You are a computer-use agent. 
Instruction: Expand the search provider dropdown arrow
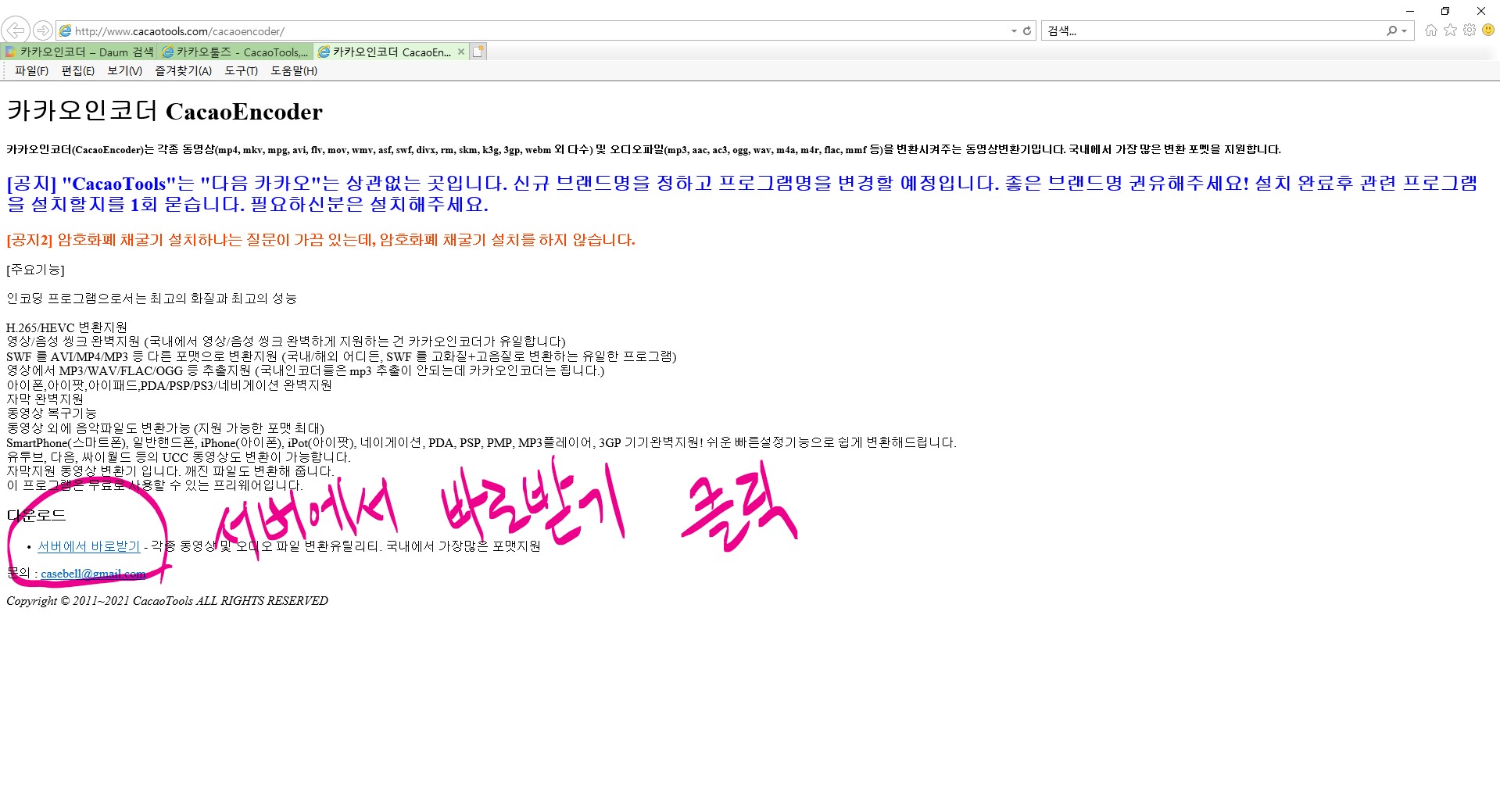(x=1404, y=31)
